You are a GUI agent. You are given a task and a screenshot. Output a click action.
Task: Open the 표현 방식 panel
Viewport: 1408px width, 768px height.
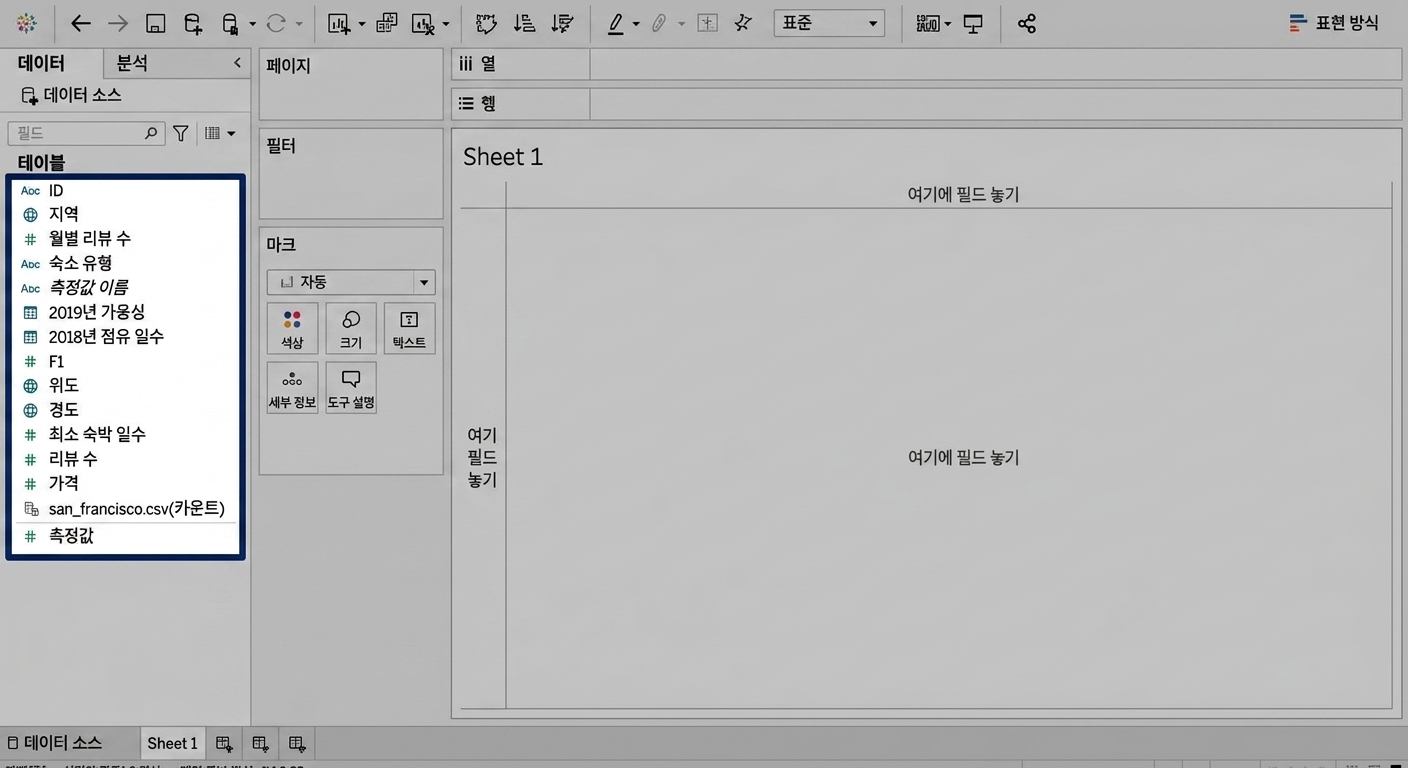(1335, 23)
